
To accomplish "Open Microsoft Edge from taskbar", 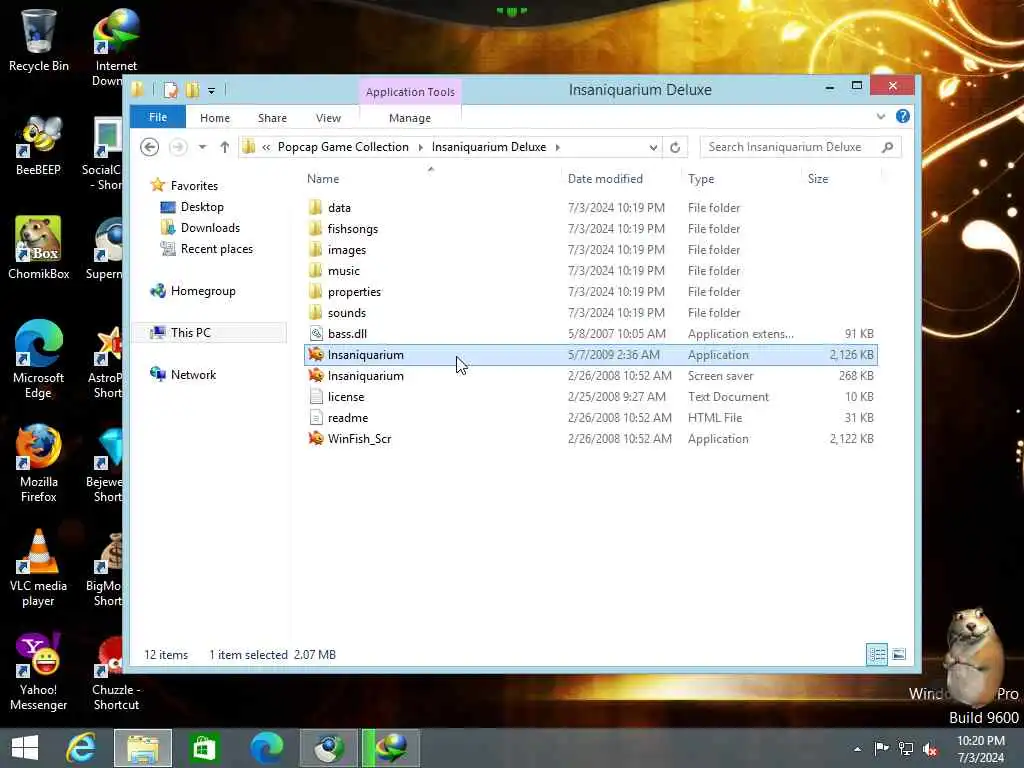I will (x=267, y=748).
